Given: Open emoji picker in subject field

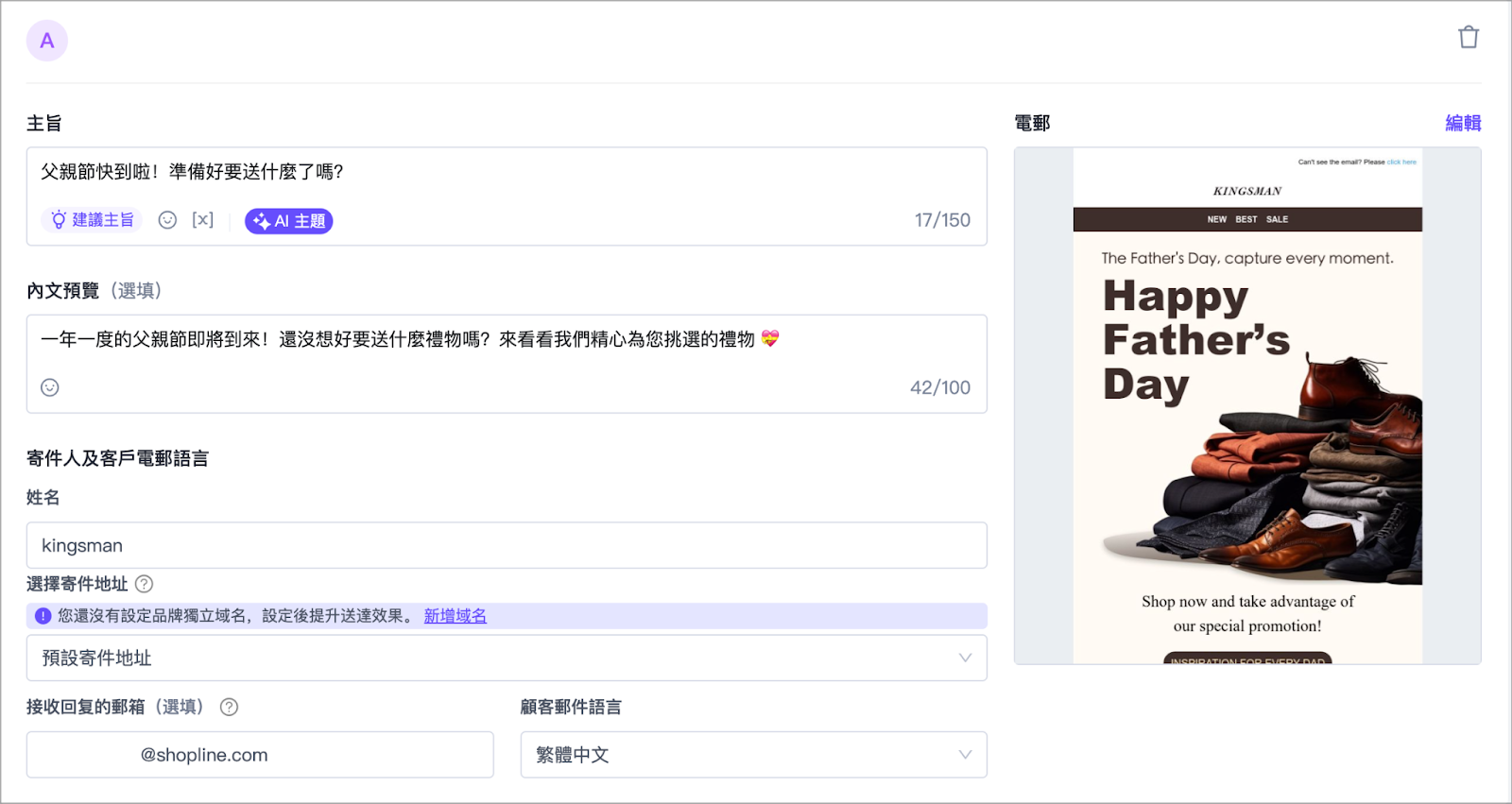Looking at the screenshot, I should point(167,220).
